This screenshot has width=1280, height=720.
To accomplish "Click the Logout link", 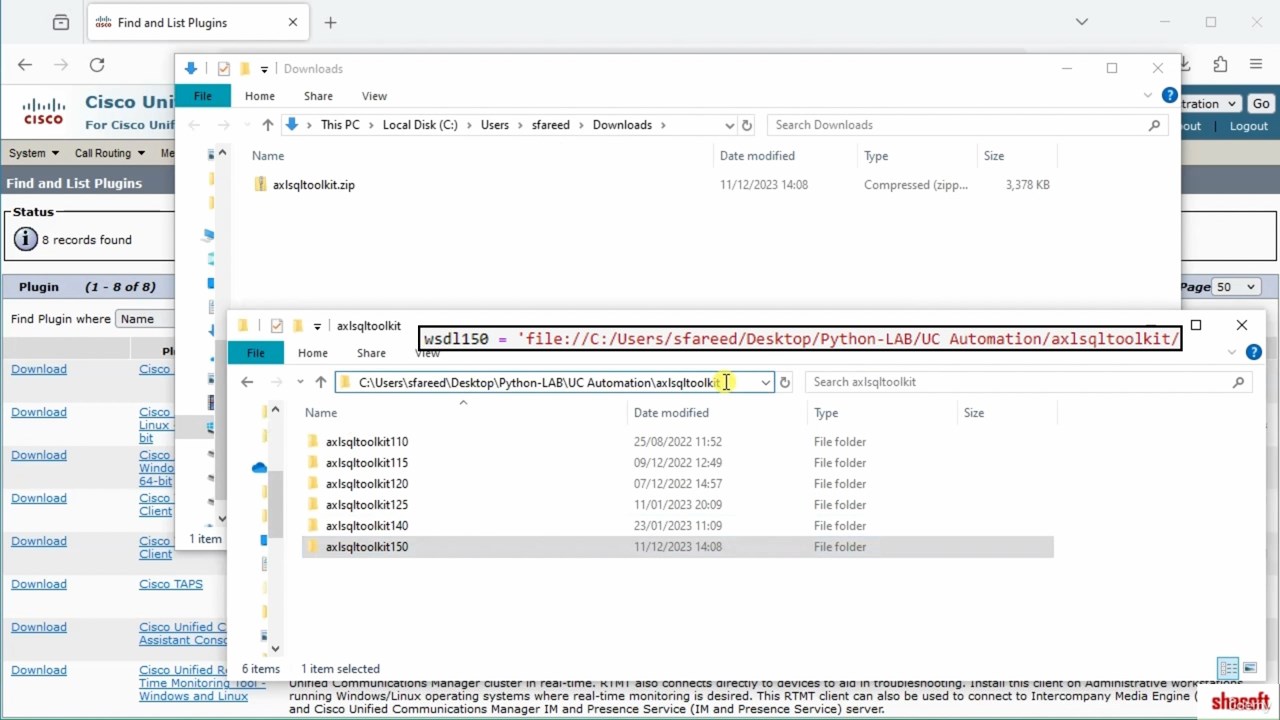I will coord(1249,126).
